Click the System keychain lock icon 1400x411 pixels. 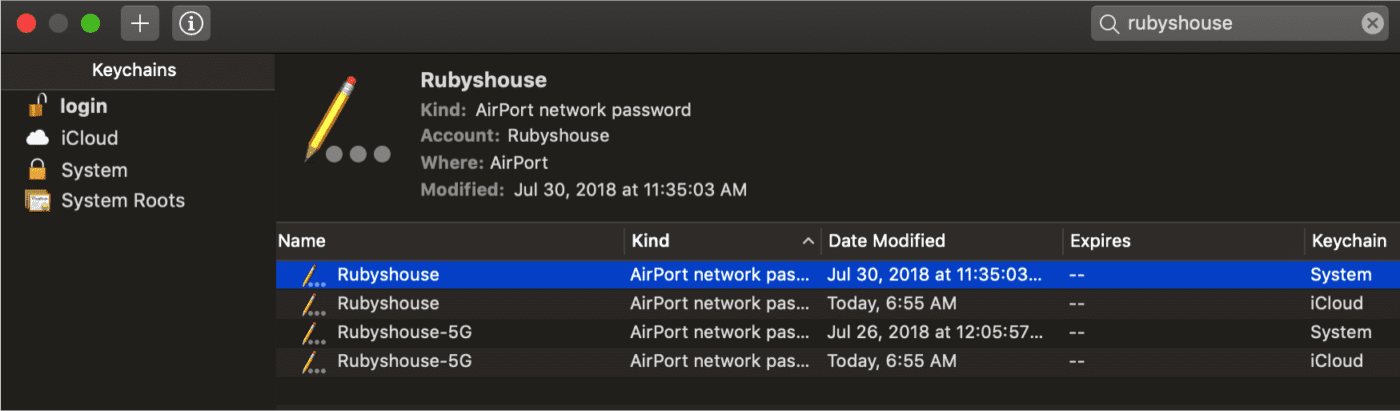pos(38,169)
